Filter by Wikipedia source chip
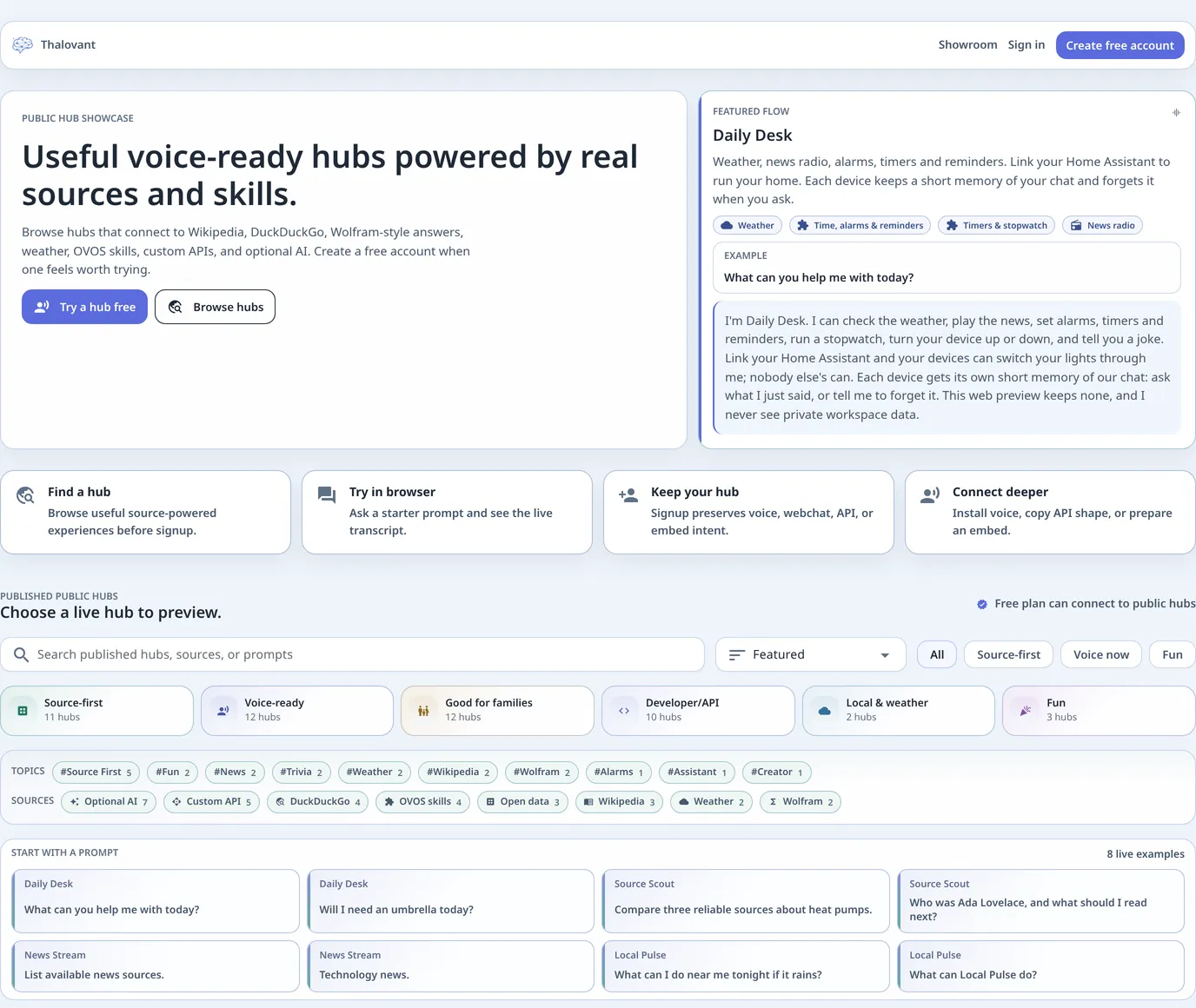 (x=619, y=802)
